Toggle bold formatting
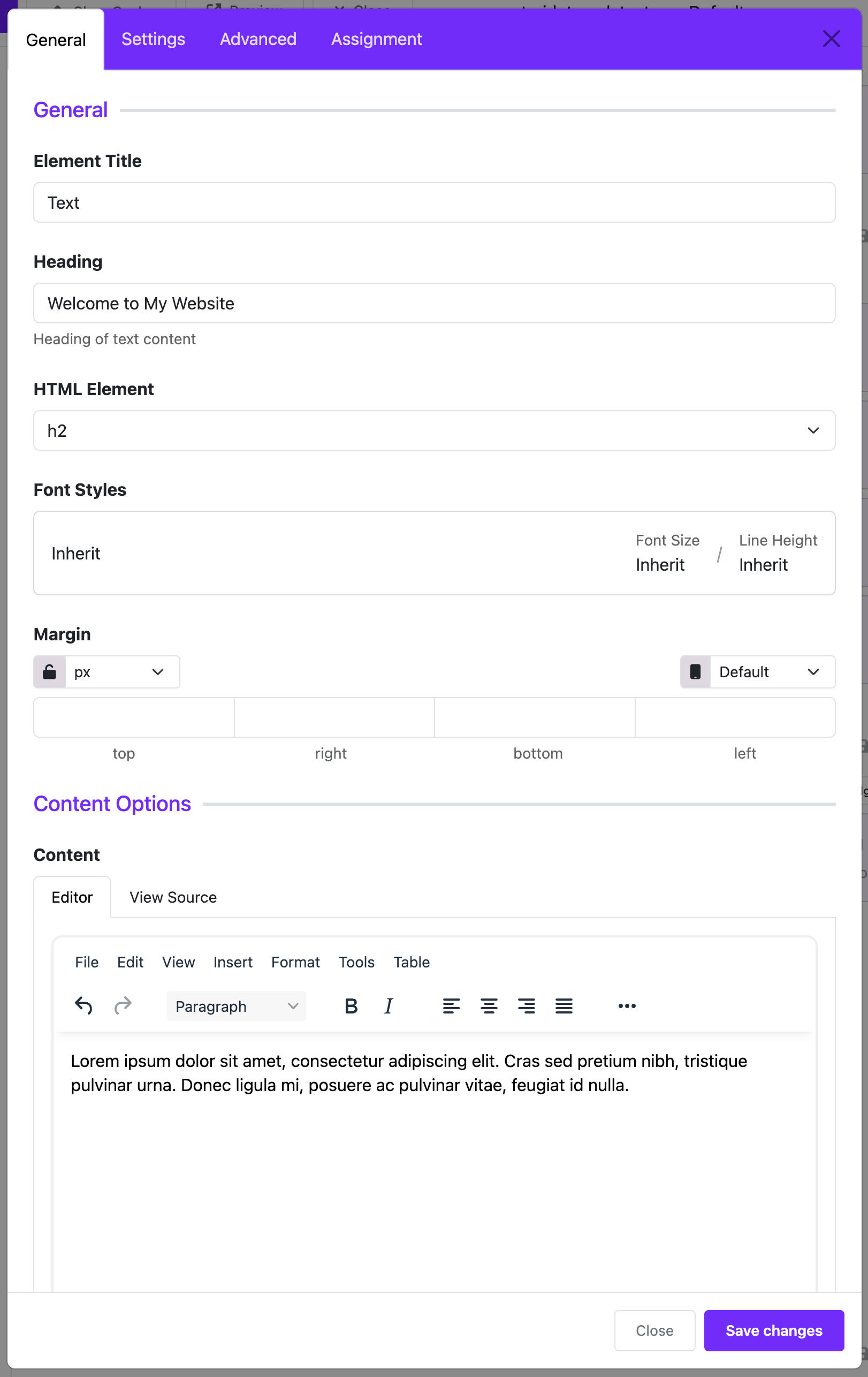Viewport: 868px width, 1377px height. (351, 1005)
